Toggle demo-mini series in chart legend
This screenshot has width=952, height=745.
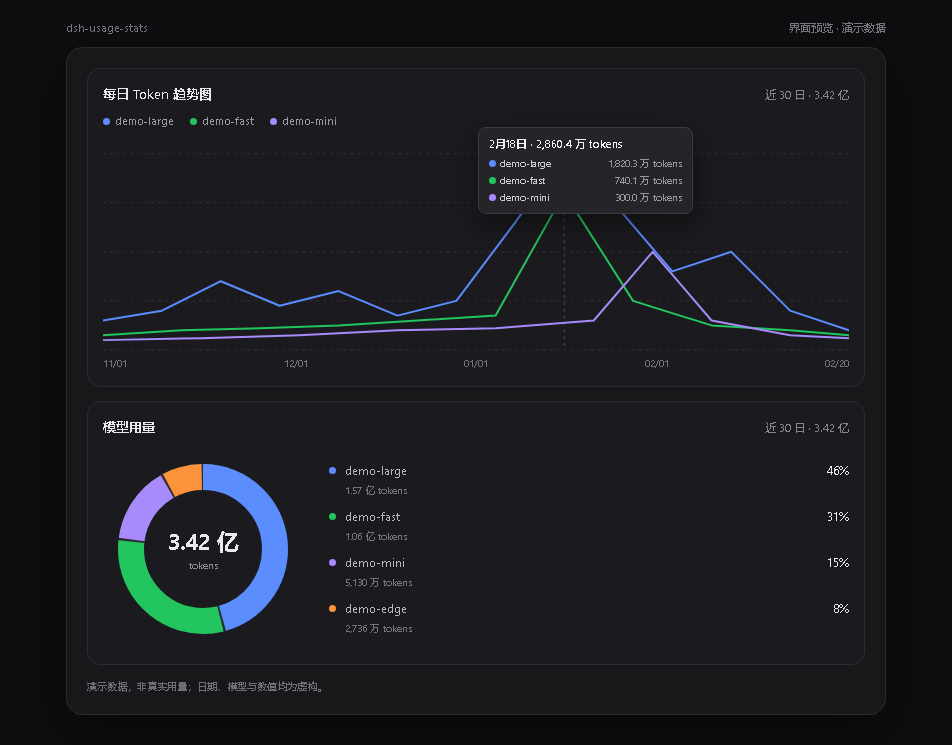click(x=304, y=121)
